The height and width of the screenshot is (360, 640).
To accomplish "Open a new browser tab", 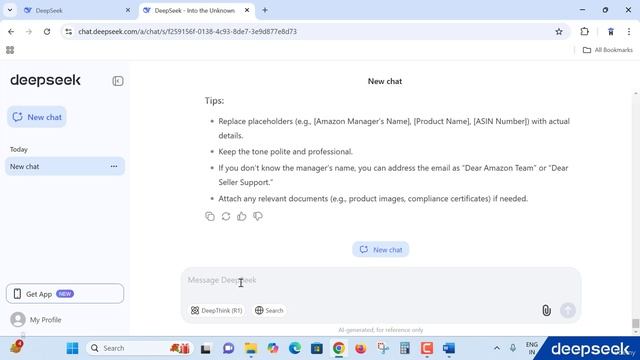I will [x=265, y=10].
